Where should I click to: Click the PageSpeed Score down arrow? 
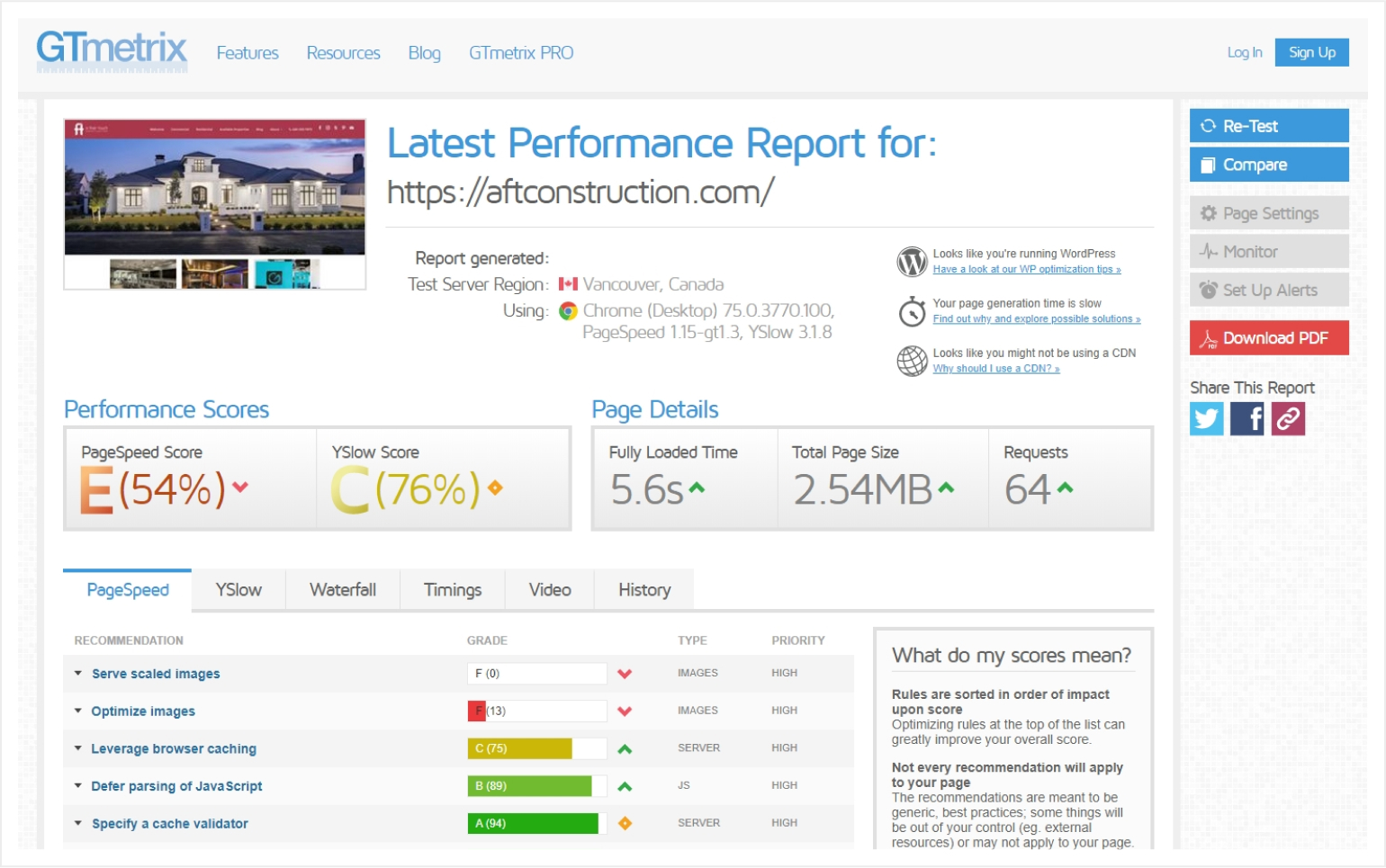240,488
